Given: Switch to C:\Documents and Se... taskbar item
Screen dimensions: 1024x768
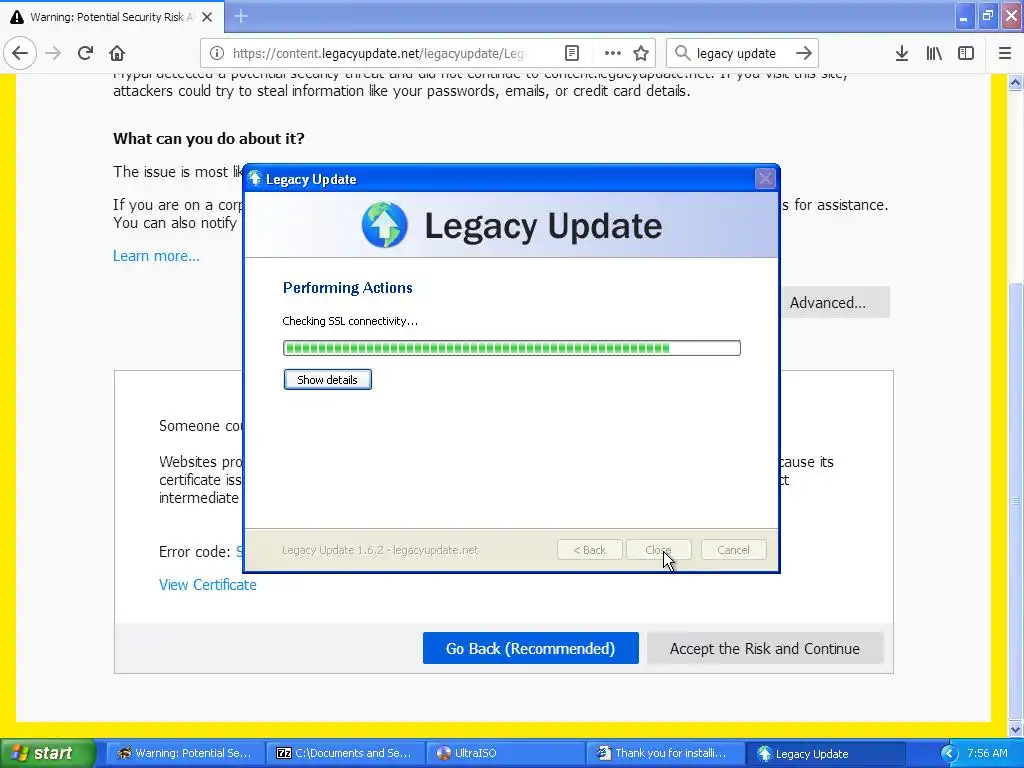Looking at the screenshot, I should (345, 753).
